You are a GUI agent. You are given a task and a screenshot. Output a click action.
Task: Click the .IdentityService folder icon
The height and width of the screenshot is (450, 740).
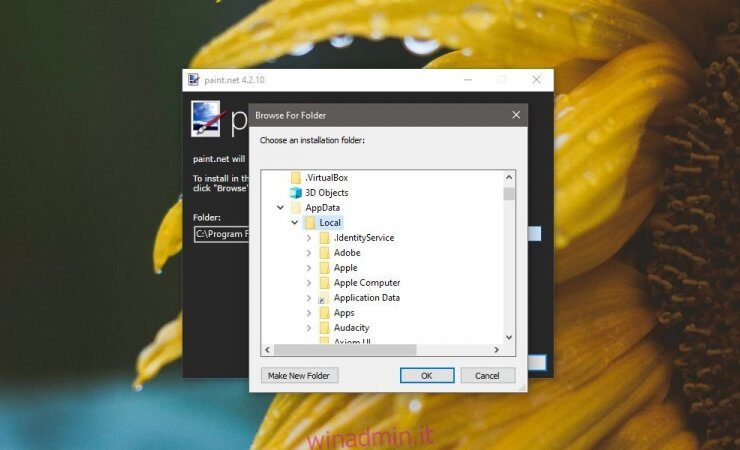pos(324,238)
